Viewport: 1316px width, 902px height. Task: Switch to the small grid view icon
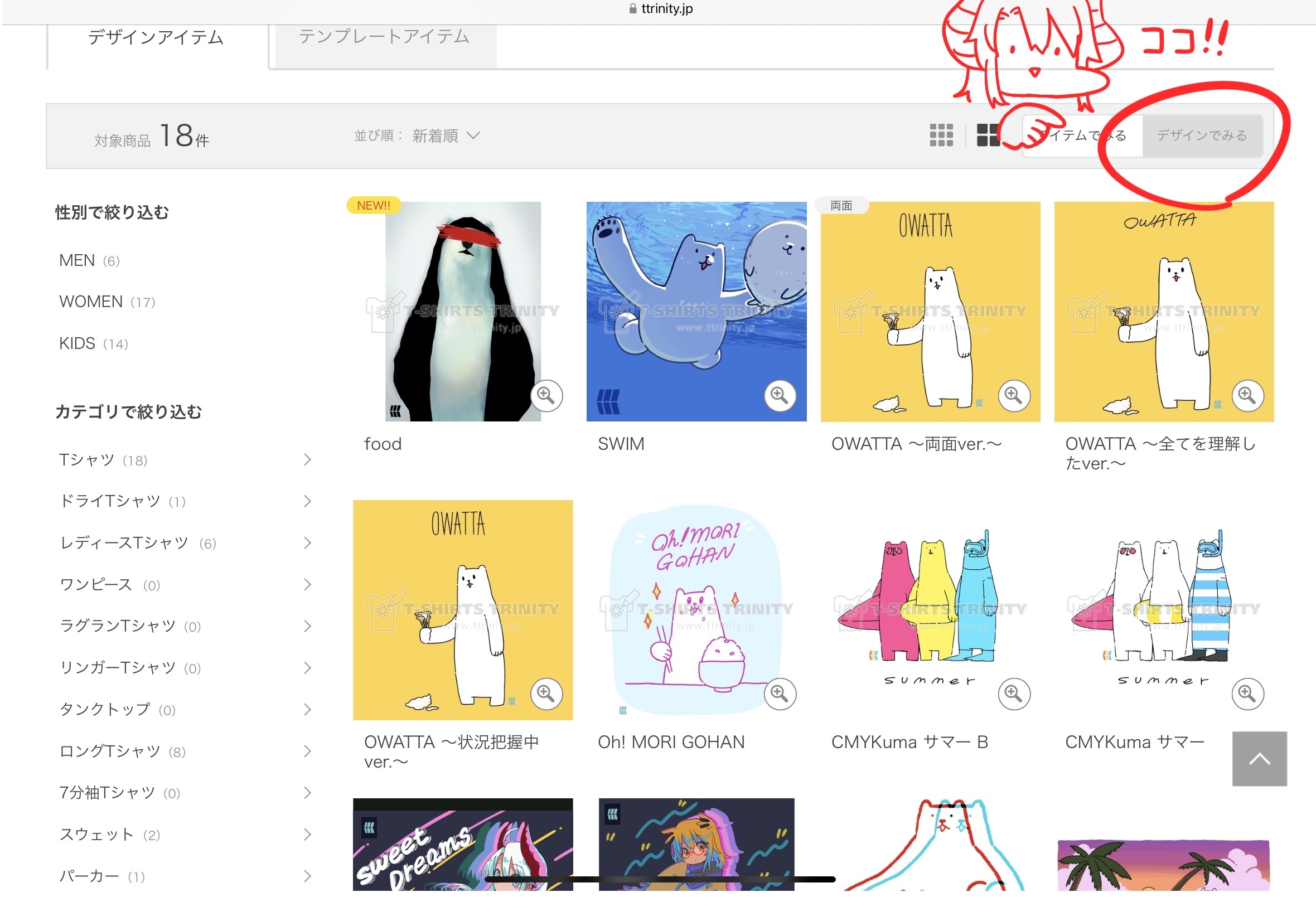click(x=941, y=135)
